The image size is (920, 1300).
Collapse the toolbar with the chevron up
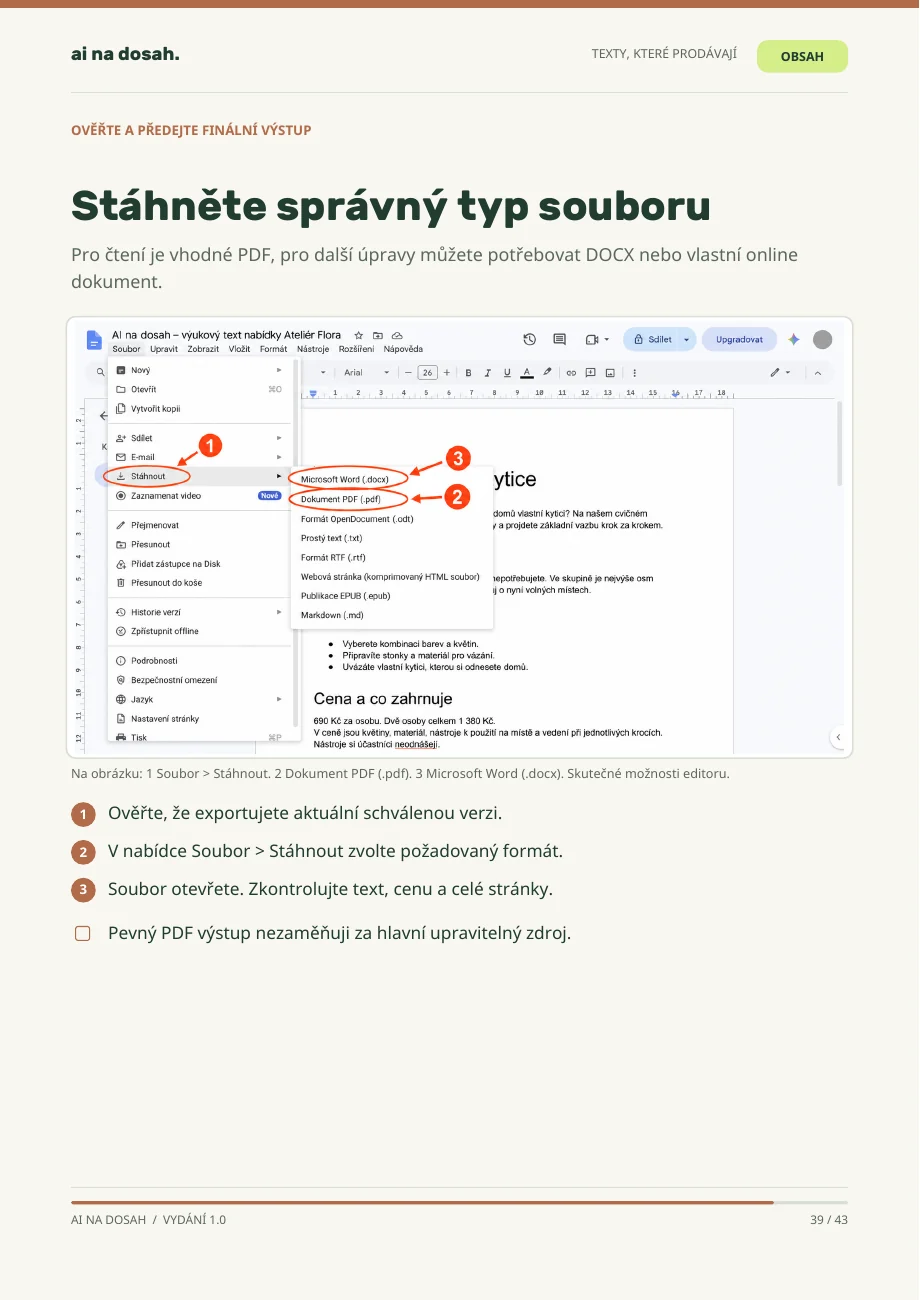818,372
